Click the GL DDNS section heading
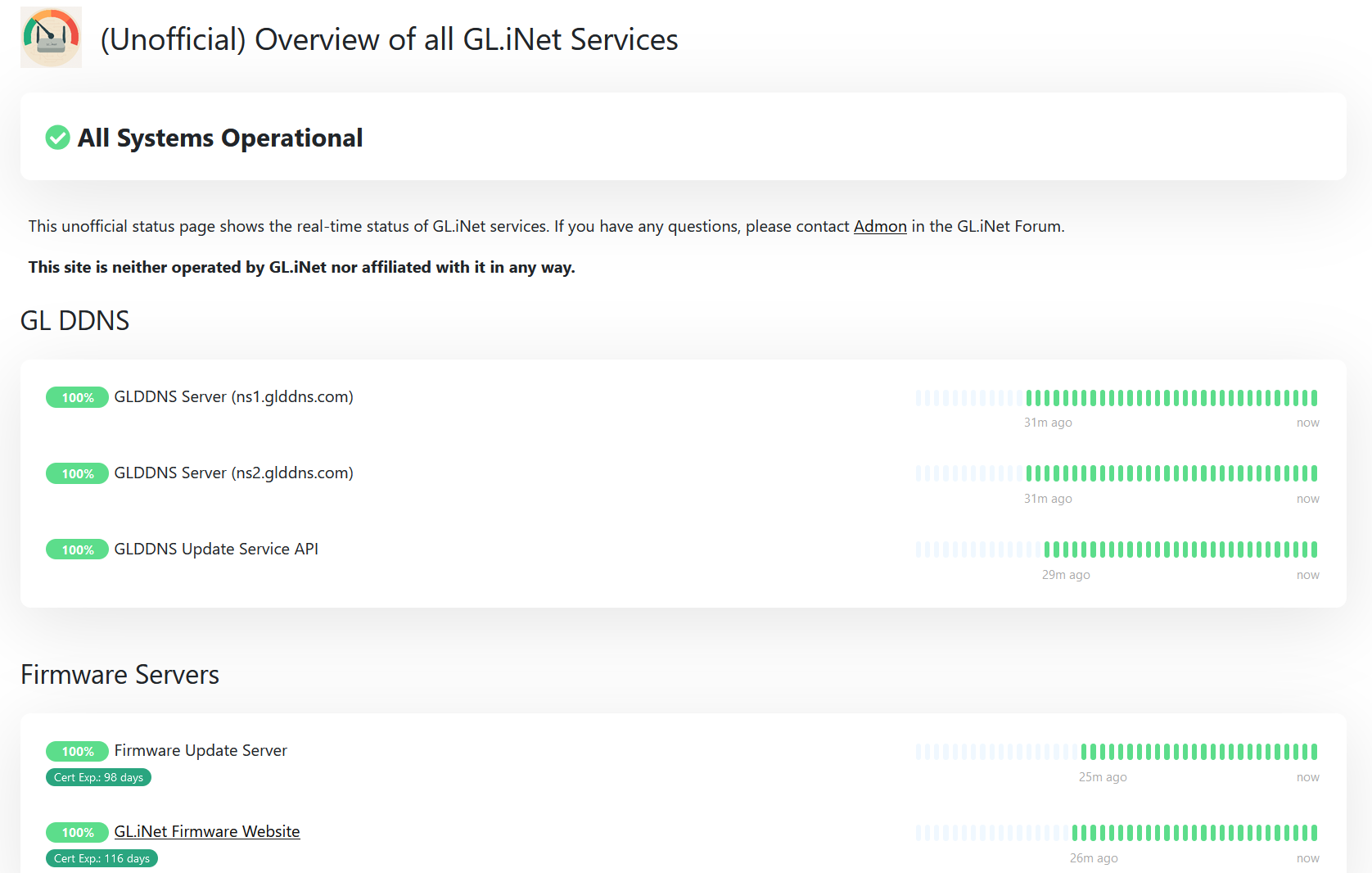The image size is (1372, 873). (74, 320)
